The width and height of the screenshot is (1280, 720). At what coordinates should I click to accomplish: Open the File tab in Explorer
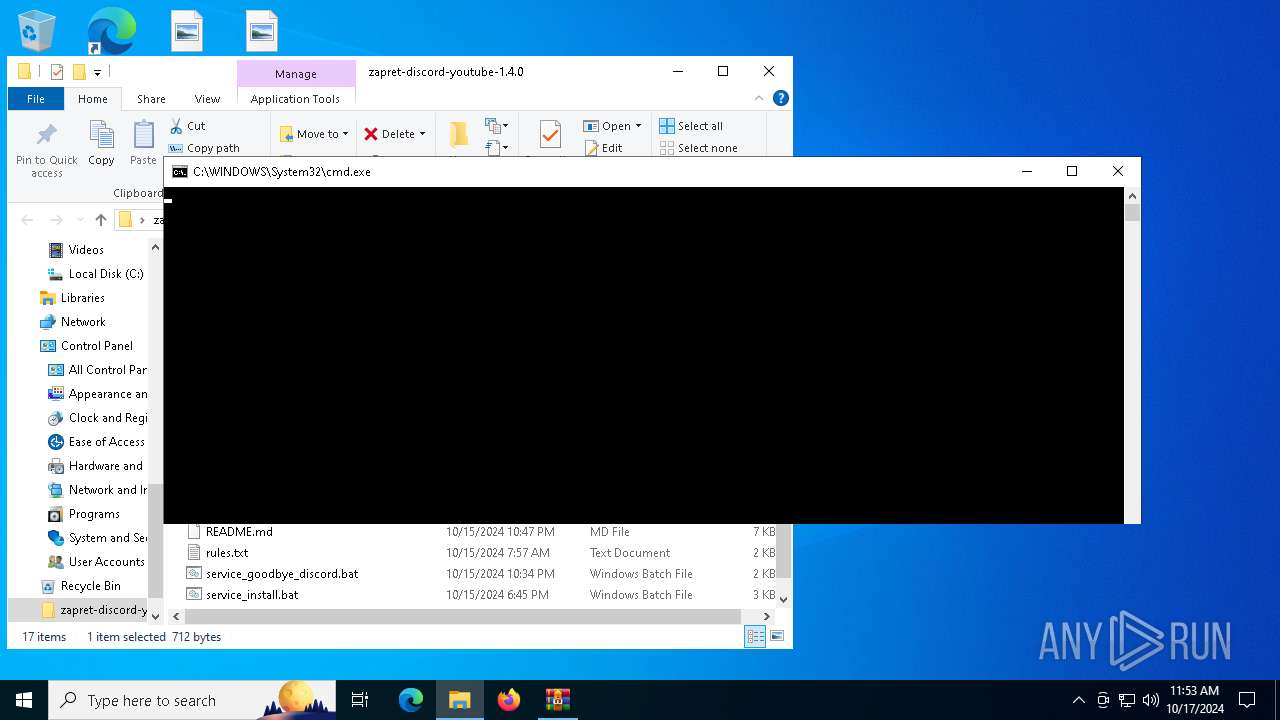click(36, 99)
